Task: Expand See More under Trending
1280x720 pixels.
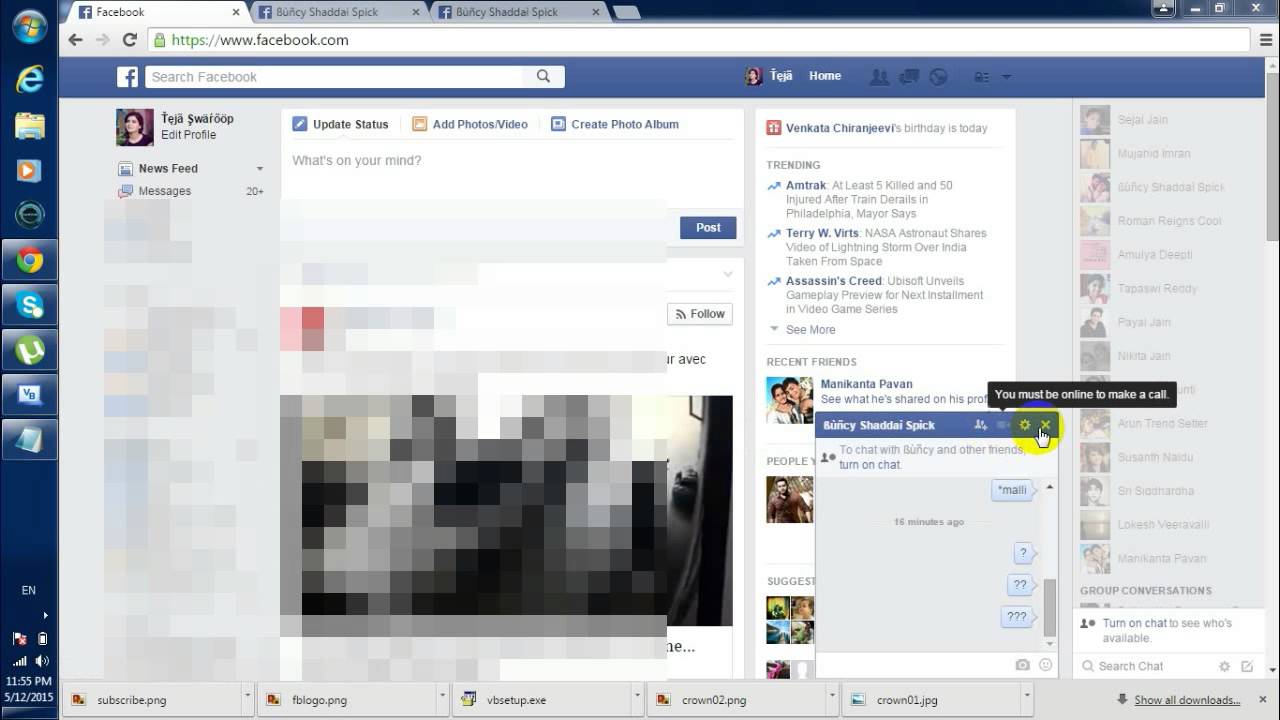Action: pos(810,329)
